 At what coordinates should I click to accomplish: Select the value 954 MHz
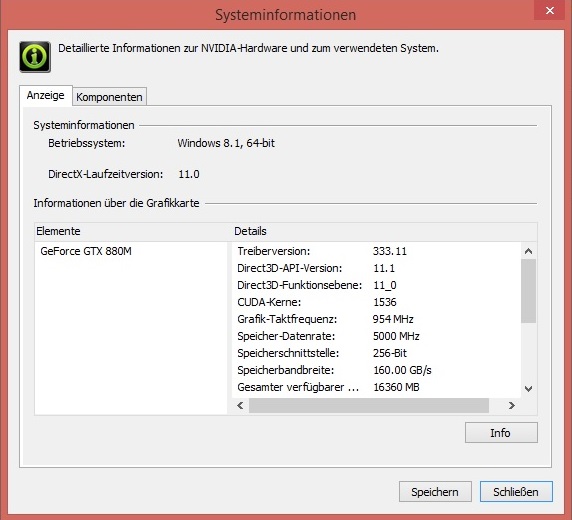[x=393, y=319]
